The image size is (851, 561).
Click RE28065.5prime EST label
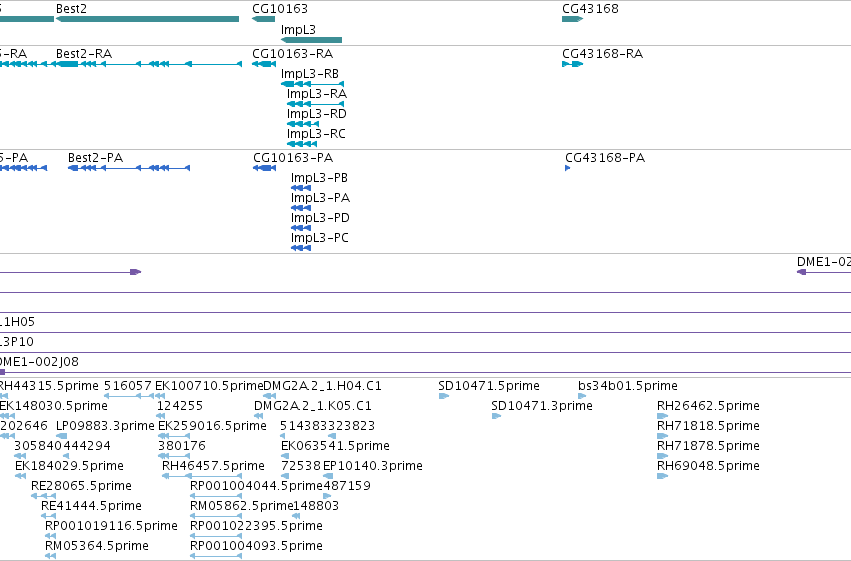[x=81, y=486]
